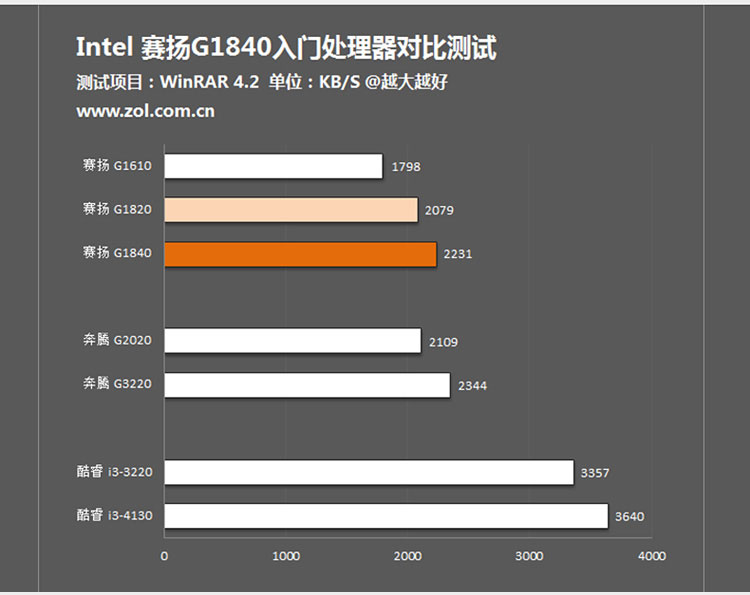Select the 奔腾 G3220 bar
Image resolution: width=750 pixels, height=595 pixels.
coord(307,385)
